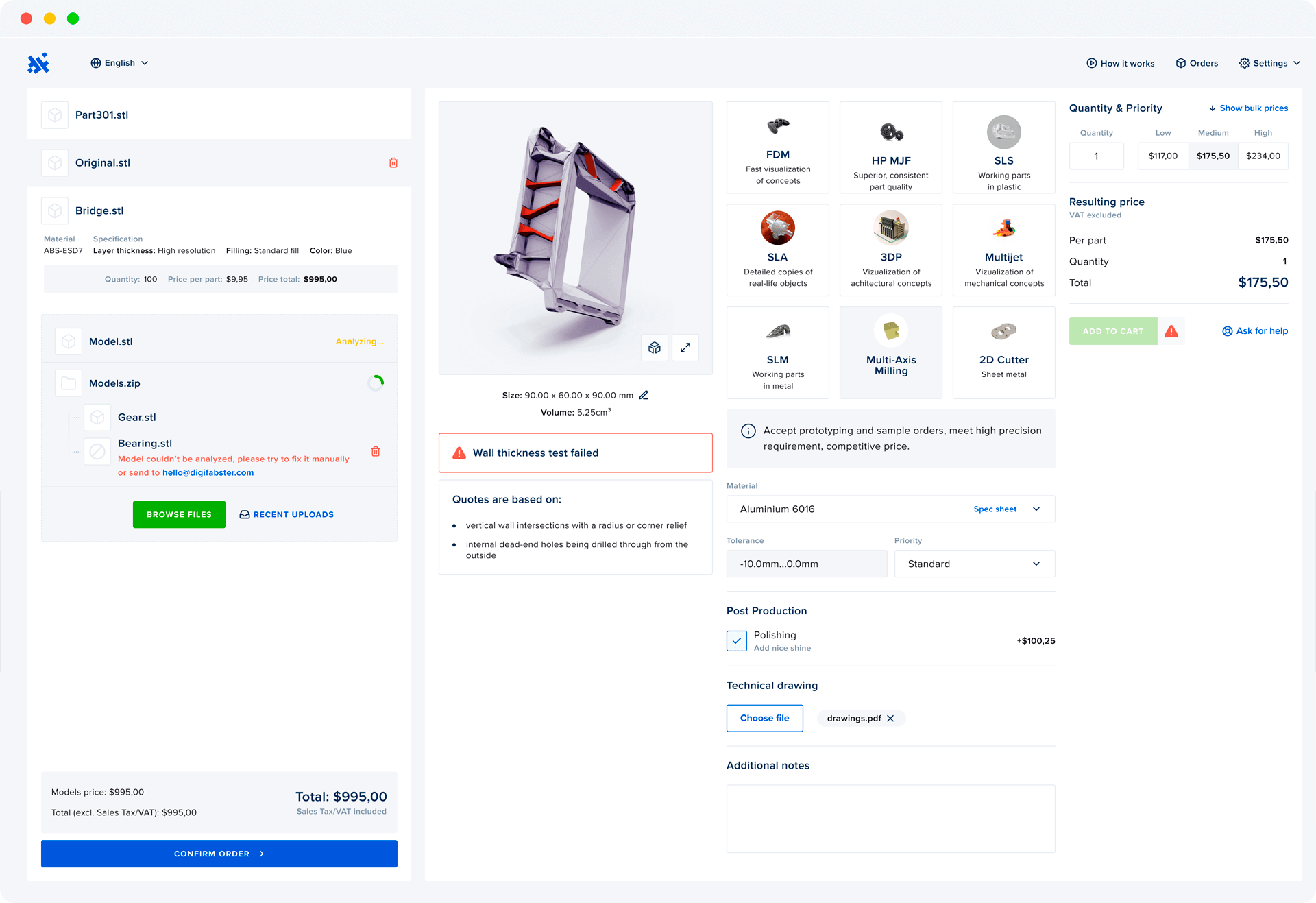Remove Bearing.stl using trash icon
This screenshot has width=1316, height=903.
point(376,451)
